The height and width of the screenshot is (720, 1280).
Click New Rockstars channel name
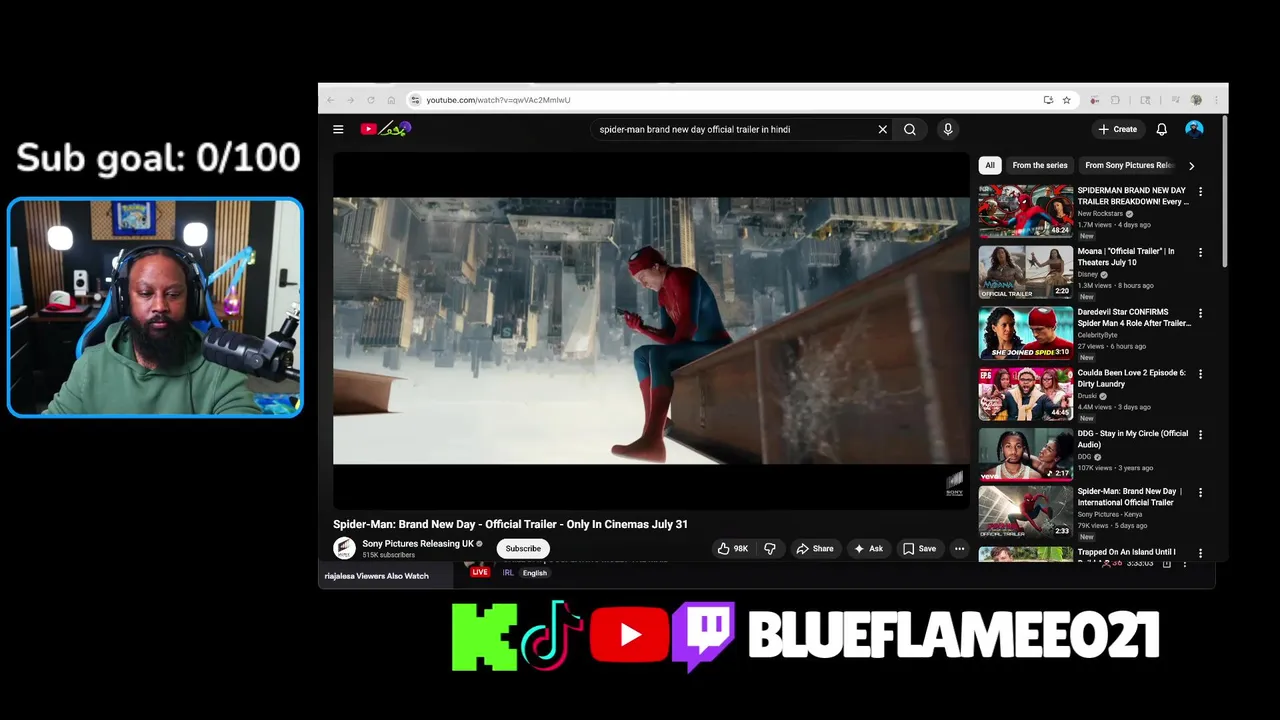[1100, 214]
